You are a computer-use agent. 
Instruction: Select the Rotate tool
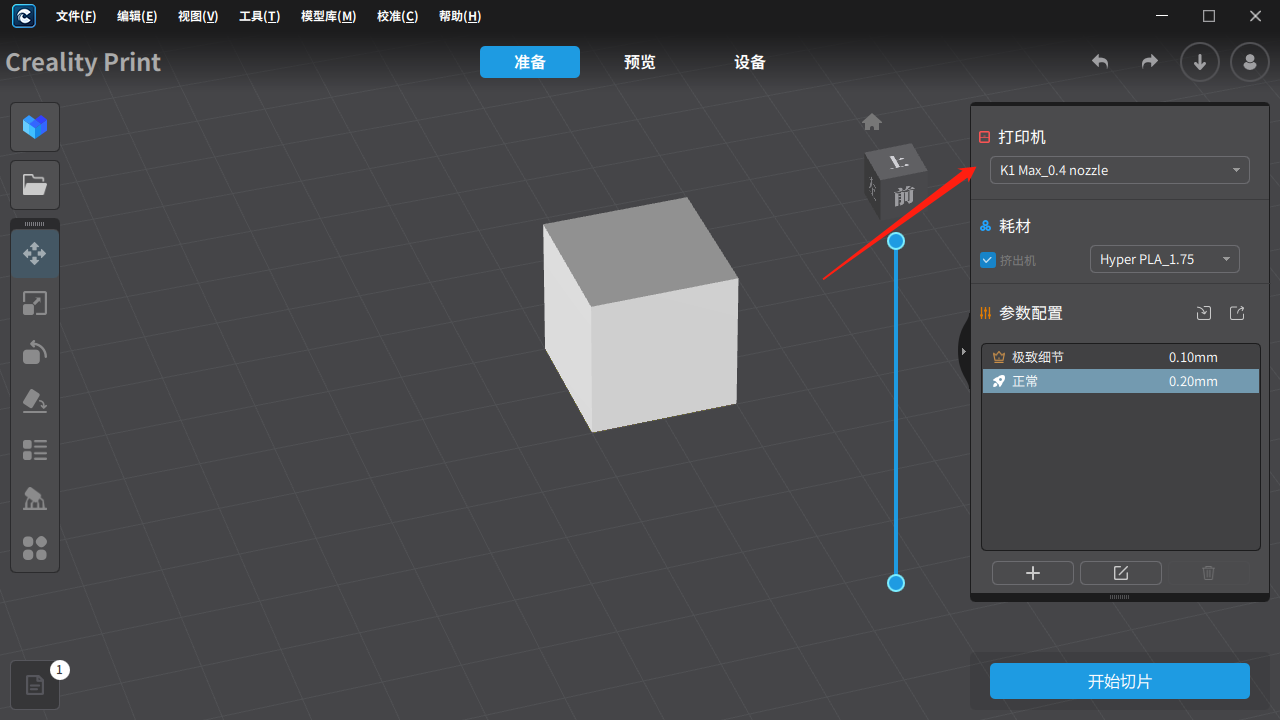[x=35, y=352]
